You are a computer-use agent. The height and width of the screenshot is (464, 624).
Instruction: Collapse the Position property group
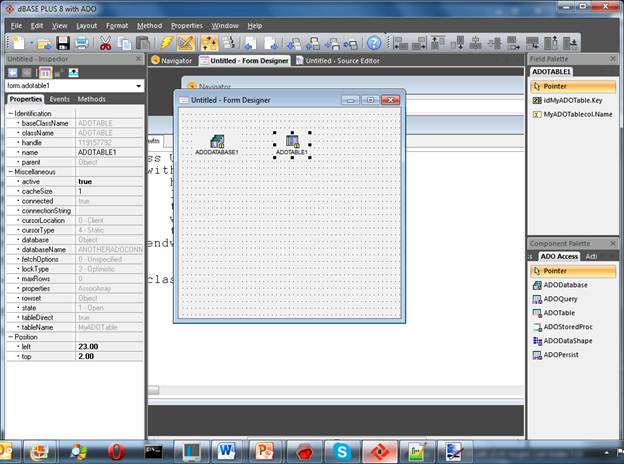tap(10, 336)
